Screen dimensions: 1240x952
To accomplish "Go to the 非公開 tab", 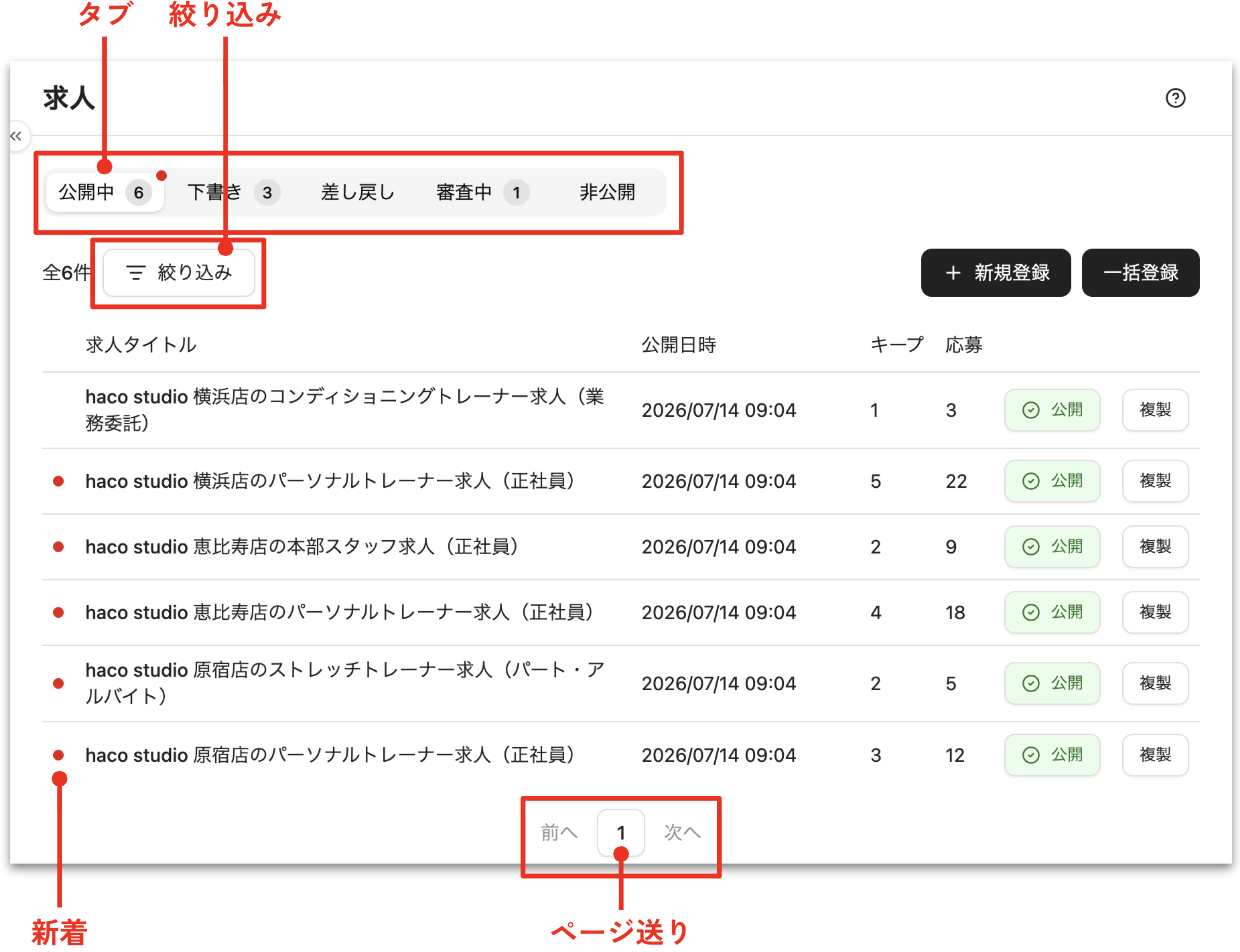I will (607, 192).
